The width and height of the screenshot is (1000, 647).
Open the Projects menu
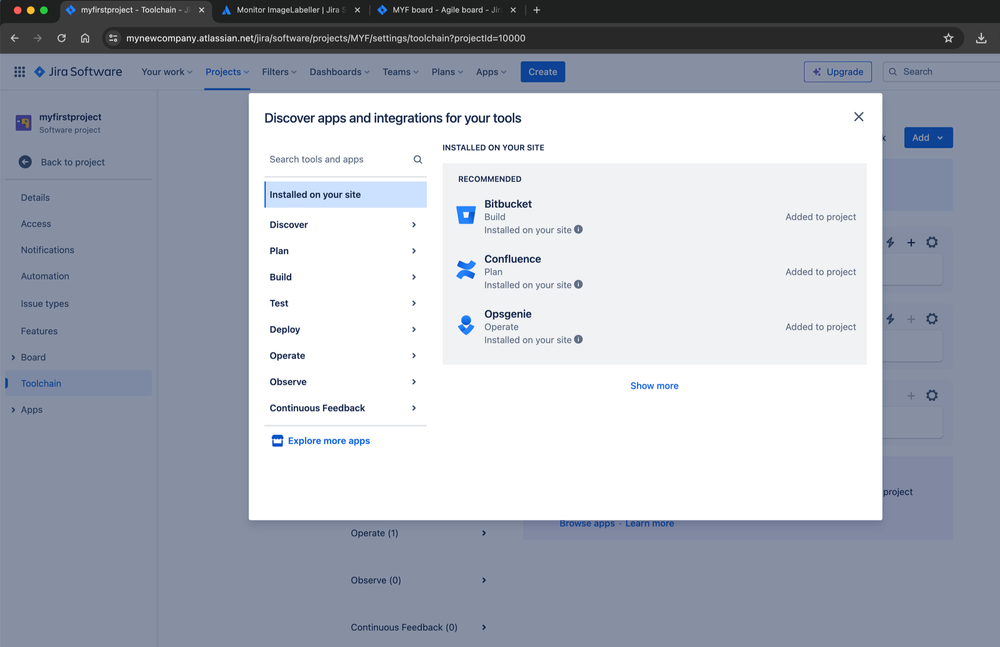click(227, 72)
